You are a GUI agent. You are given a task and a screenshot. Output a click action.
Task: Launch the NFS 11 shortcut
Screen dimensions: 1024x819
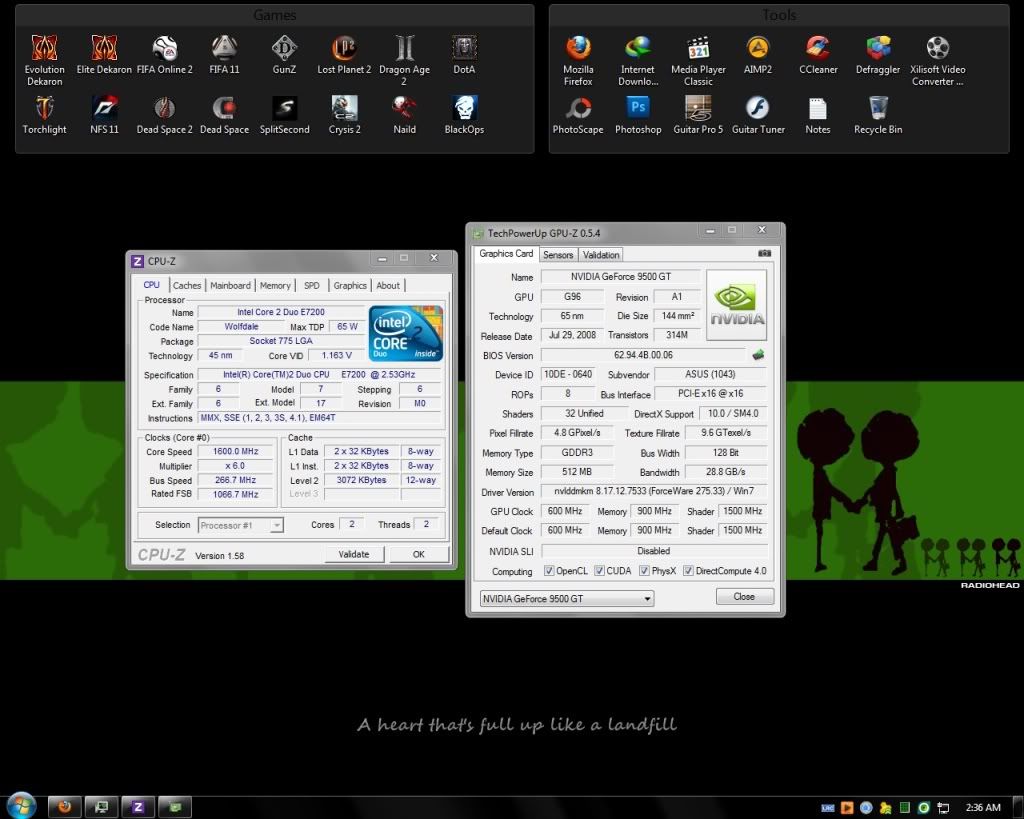click(x=104, y=115)
